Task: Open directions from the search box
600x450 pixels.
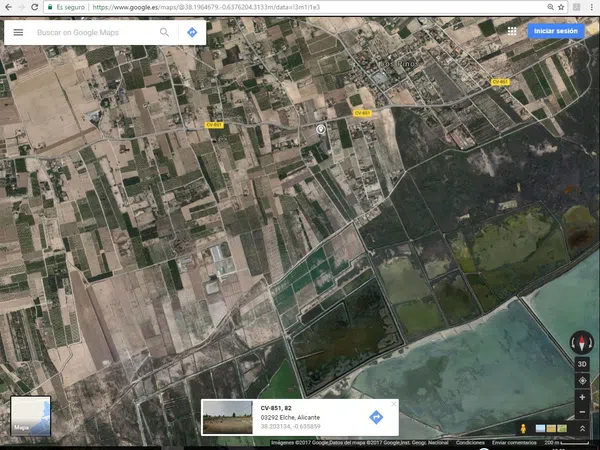Action: [192, 32]
